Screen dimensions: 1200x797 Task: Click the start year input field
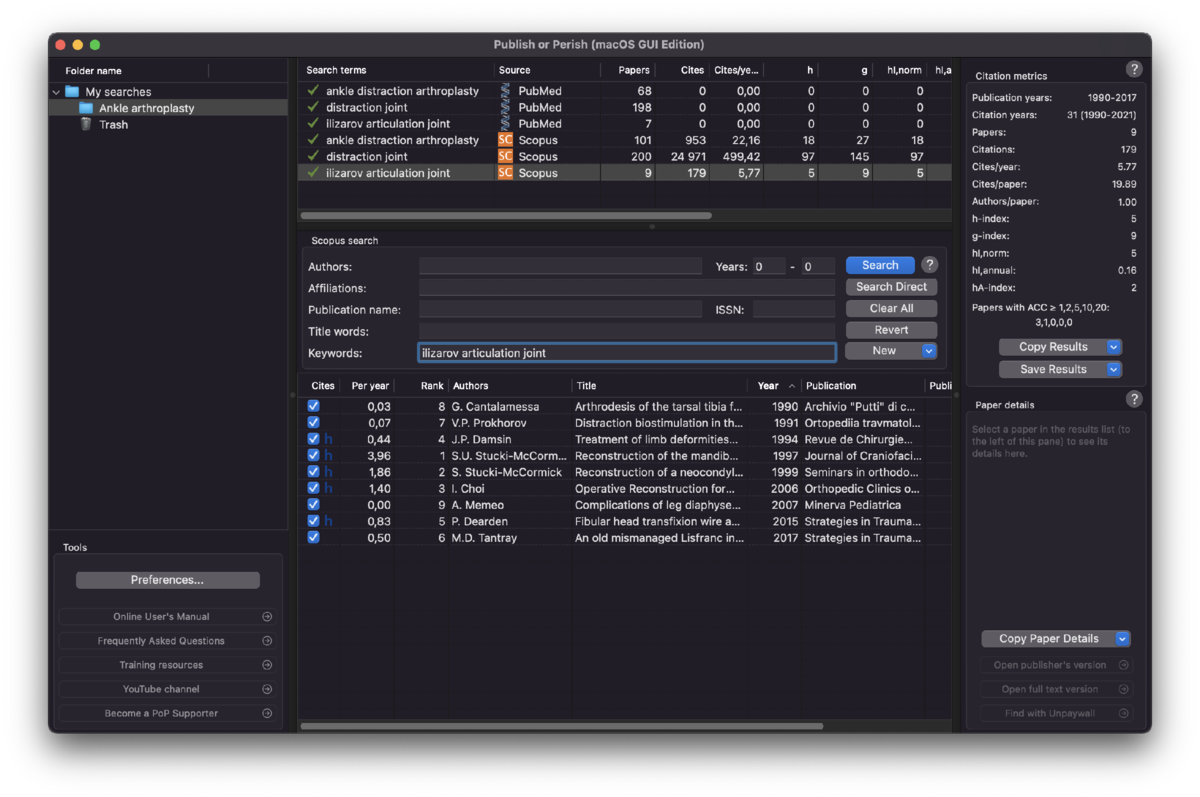point(769,266)
